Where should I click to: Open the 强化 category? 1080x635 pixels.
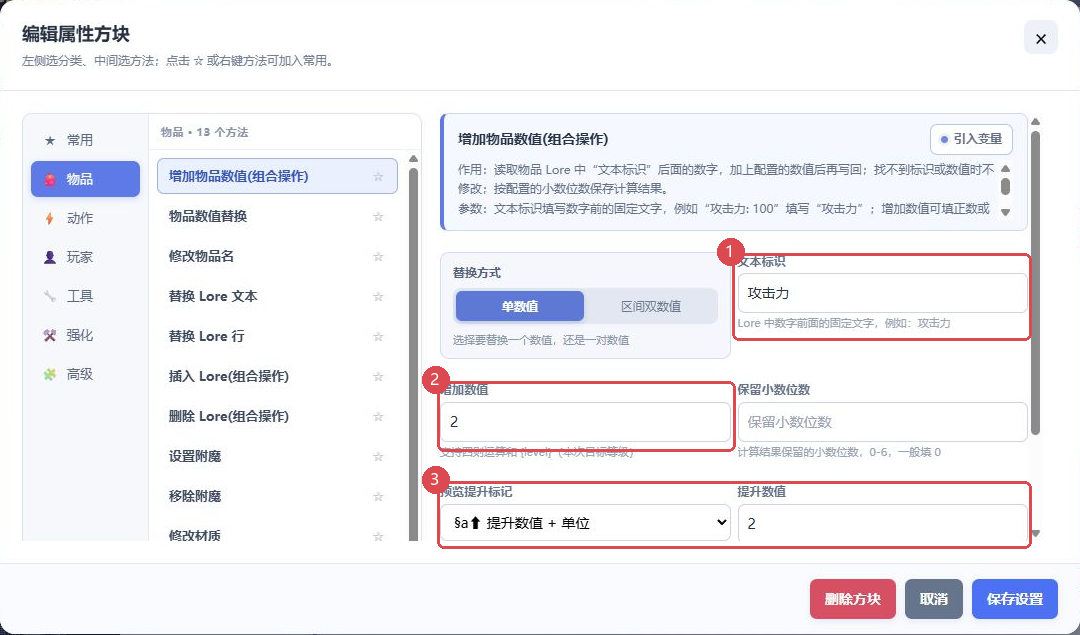pos(85,335)
